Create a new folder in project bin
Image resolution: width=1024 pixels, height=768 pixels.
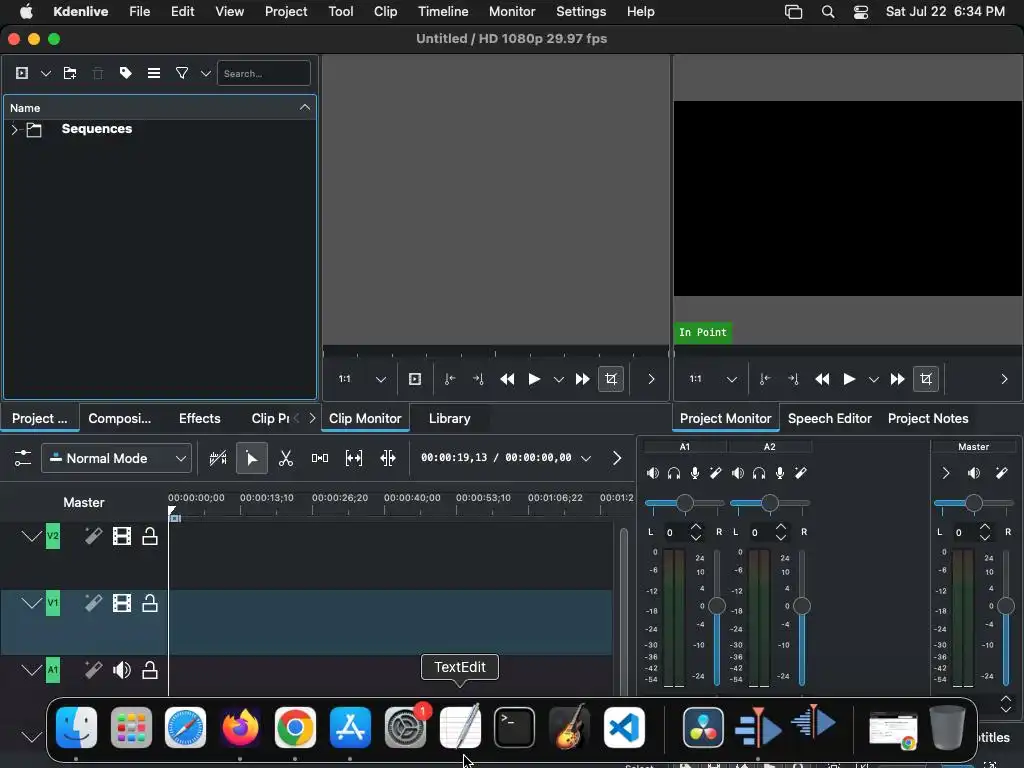70,73
